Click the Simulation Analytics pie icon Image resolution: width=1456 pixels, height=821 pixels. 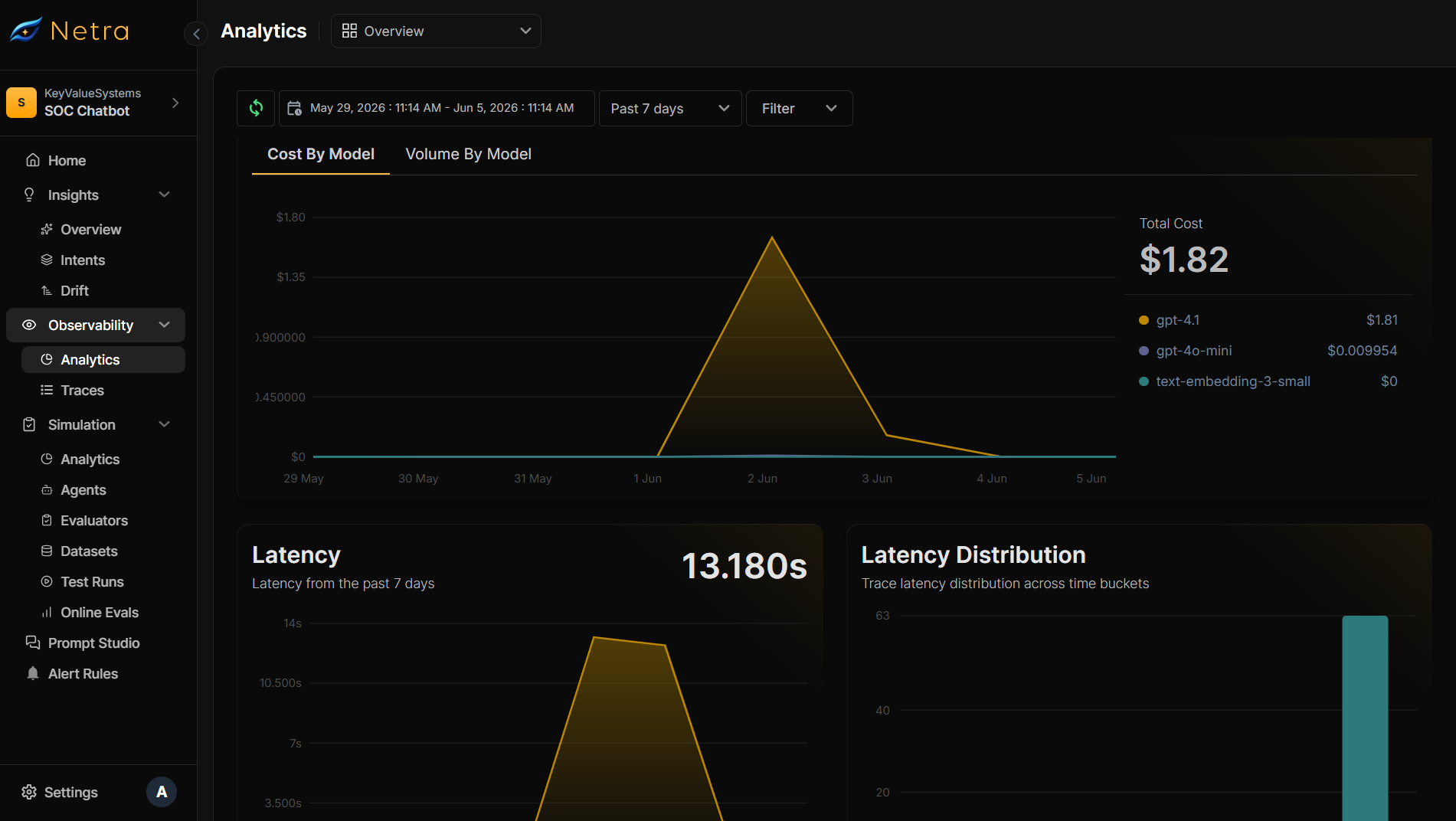(x=47, y=459)
